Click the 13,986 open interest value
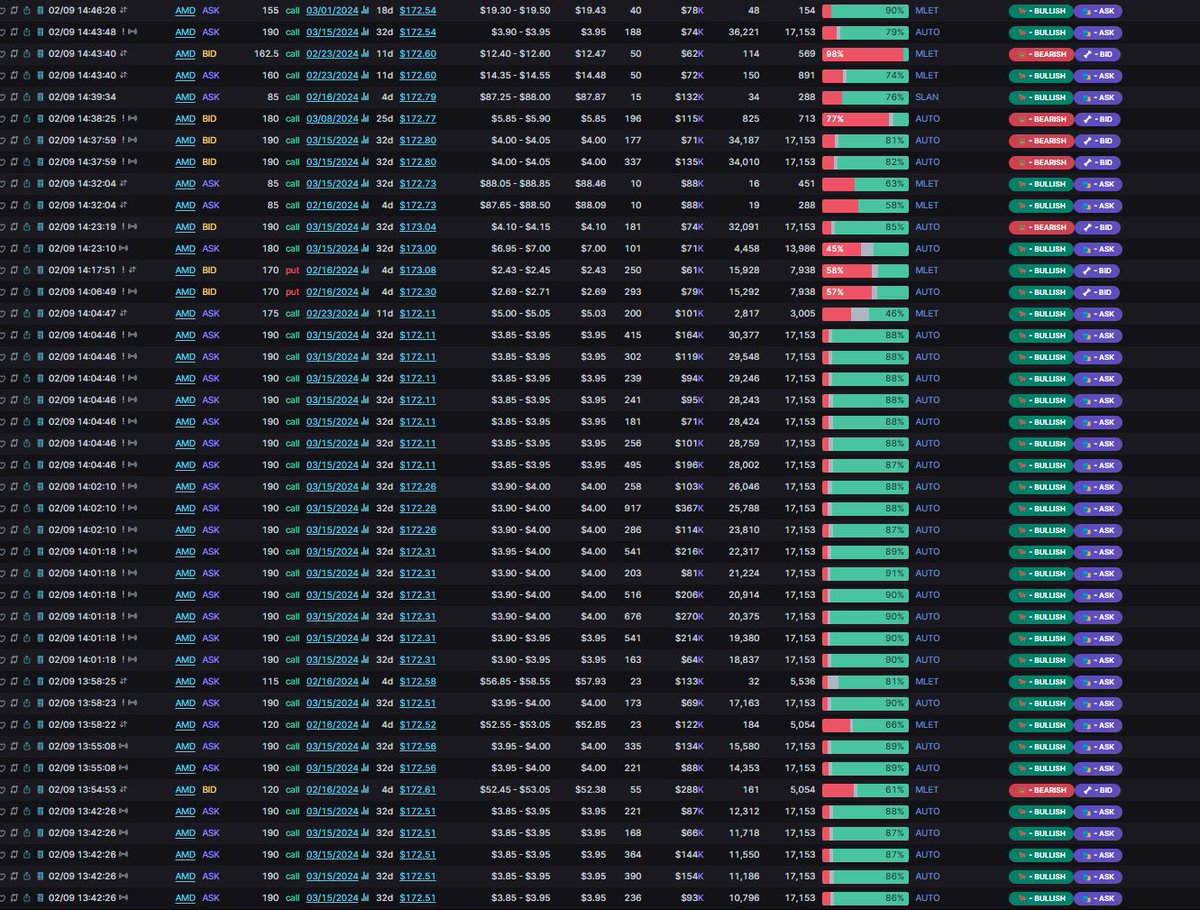This screenshot has width=1200, height=910. [x=800, y=248]
